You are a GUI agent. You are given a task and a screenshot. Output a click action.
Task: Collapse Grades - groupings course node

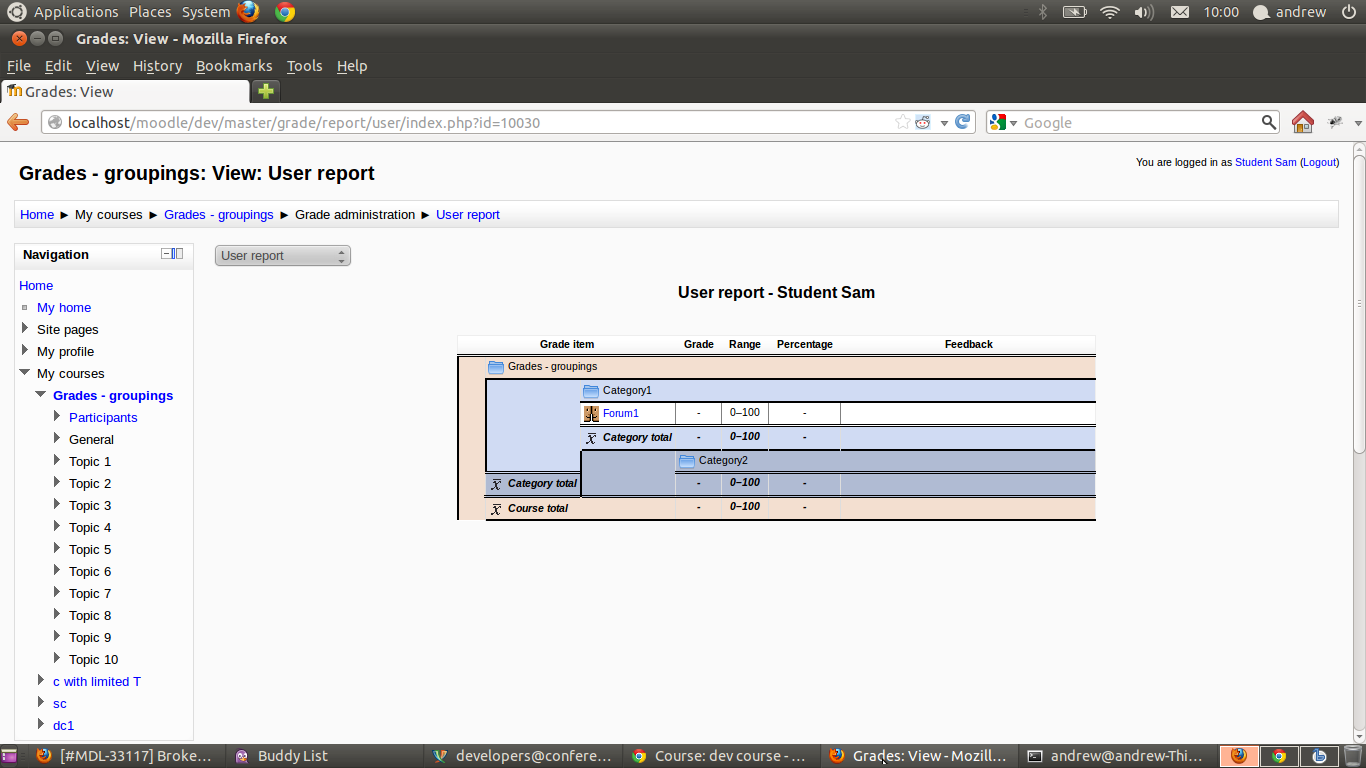tap(41, 394)
